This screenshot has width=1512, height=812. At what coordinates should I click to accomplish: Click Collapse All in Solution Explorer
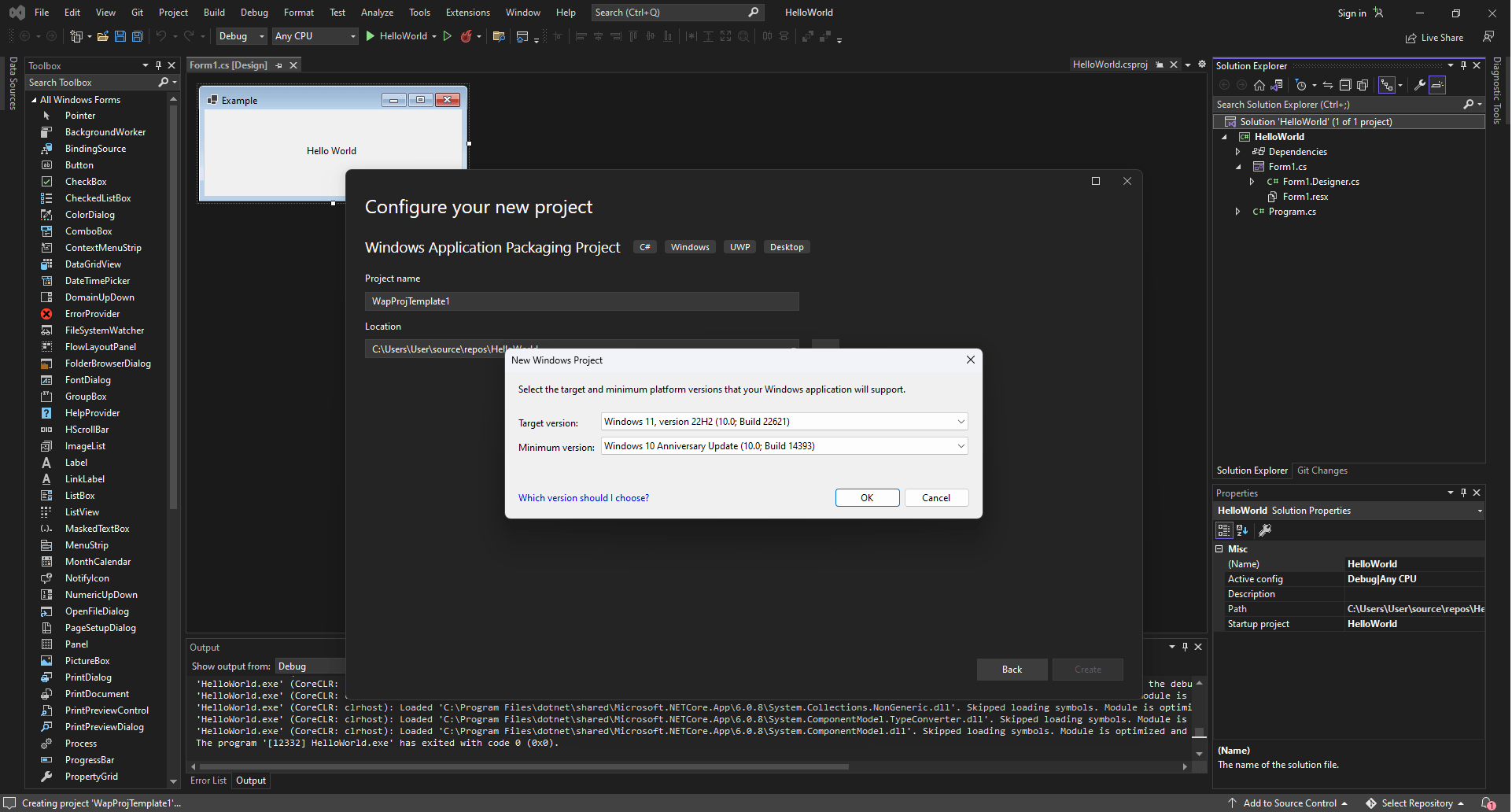click(1345, 85)
